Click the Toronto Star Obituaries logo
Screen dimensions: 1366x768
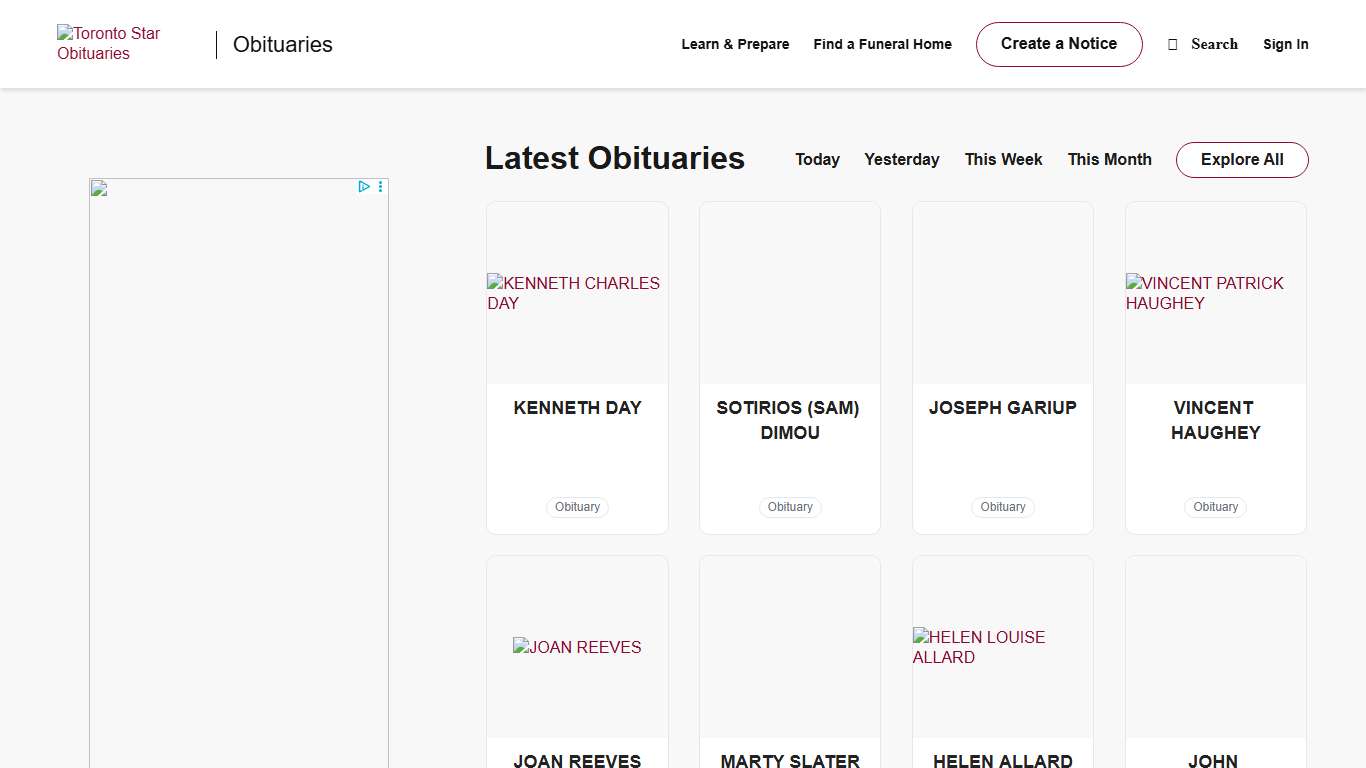coord(108,44)
